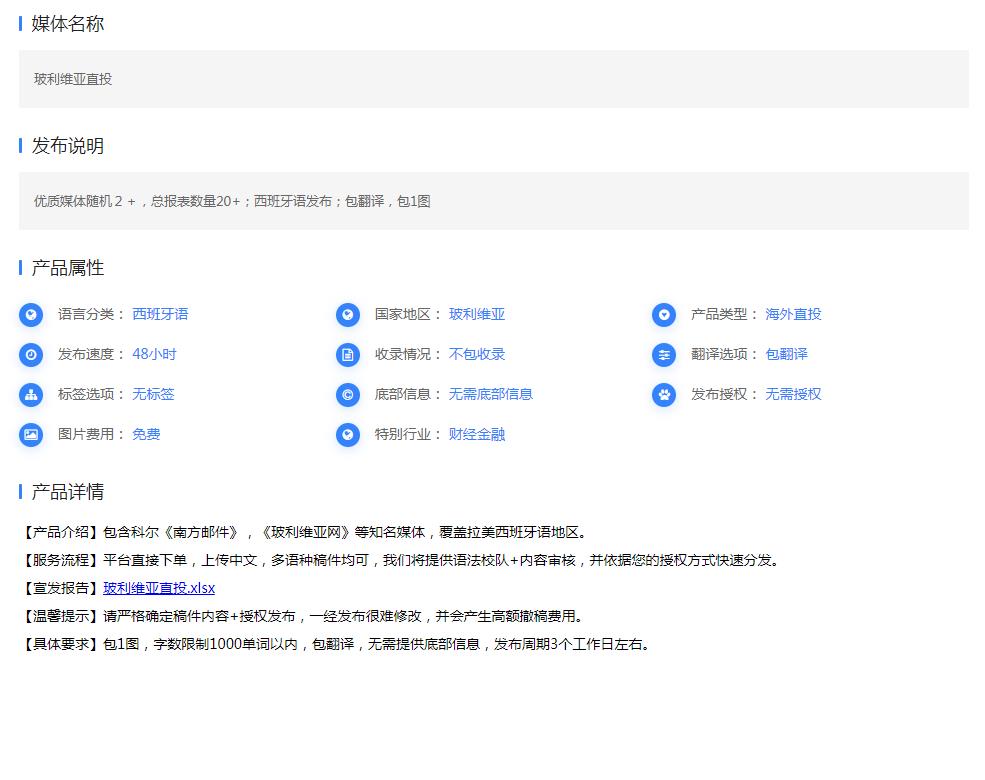The image size is (985, 780).
Task: Click the 标签选项 hierarchy icon
Action: click(31, 395)
